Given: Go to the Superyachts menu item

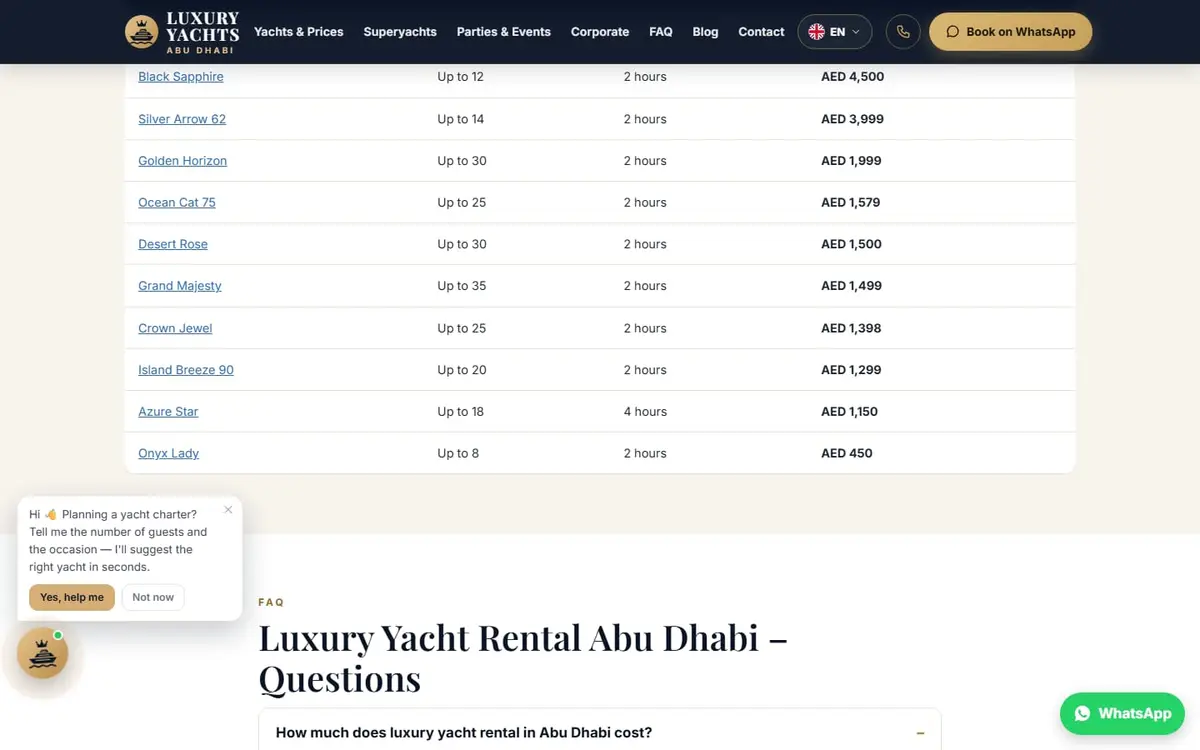Looking at the screenshot, I should coord(400,32).
